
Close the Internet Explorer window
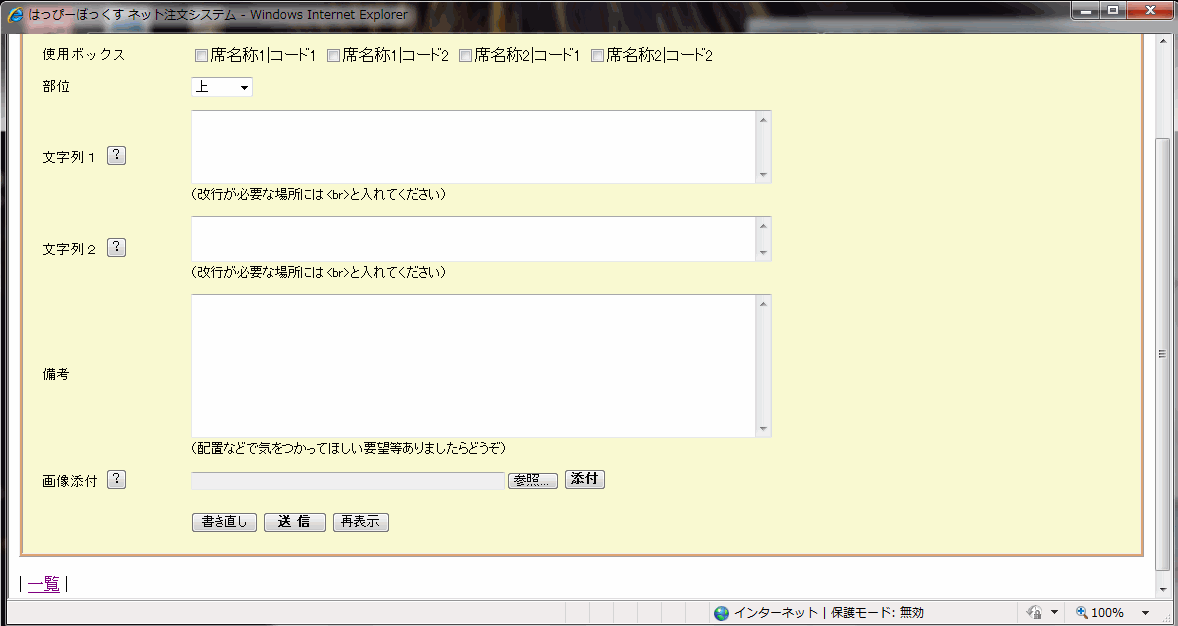[1149, 11]
